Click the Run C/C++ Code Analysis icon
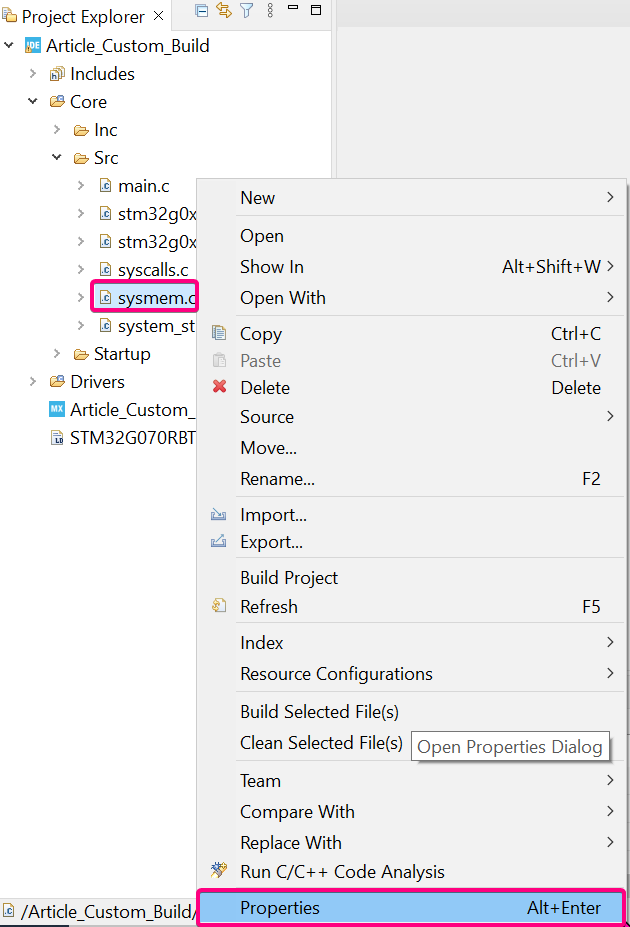Screen dimensions: 630x927 click(x=220, y=871)
